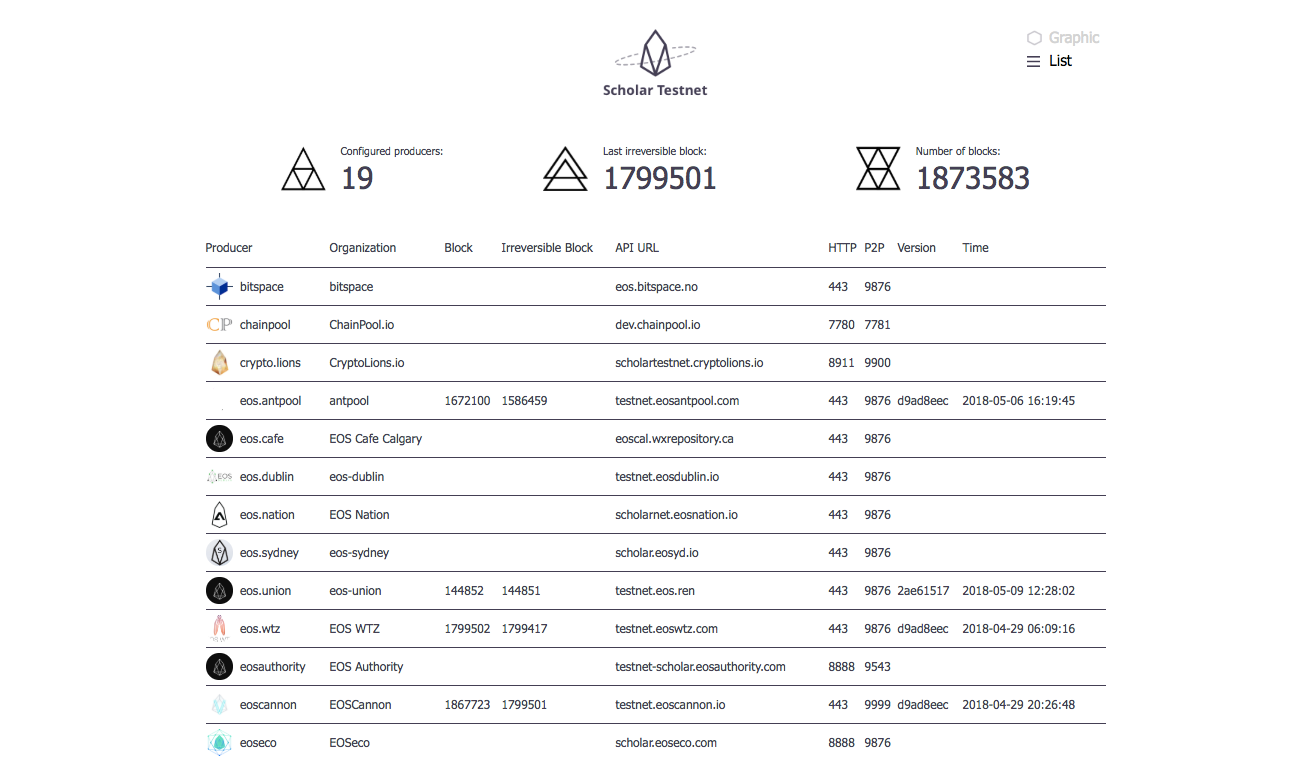Click the configured producers count 19
Image resolution: width=1299 pixels, height=761 pixels.
pos(357,178)
